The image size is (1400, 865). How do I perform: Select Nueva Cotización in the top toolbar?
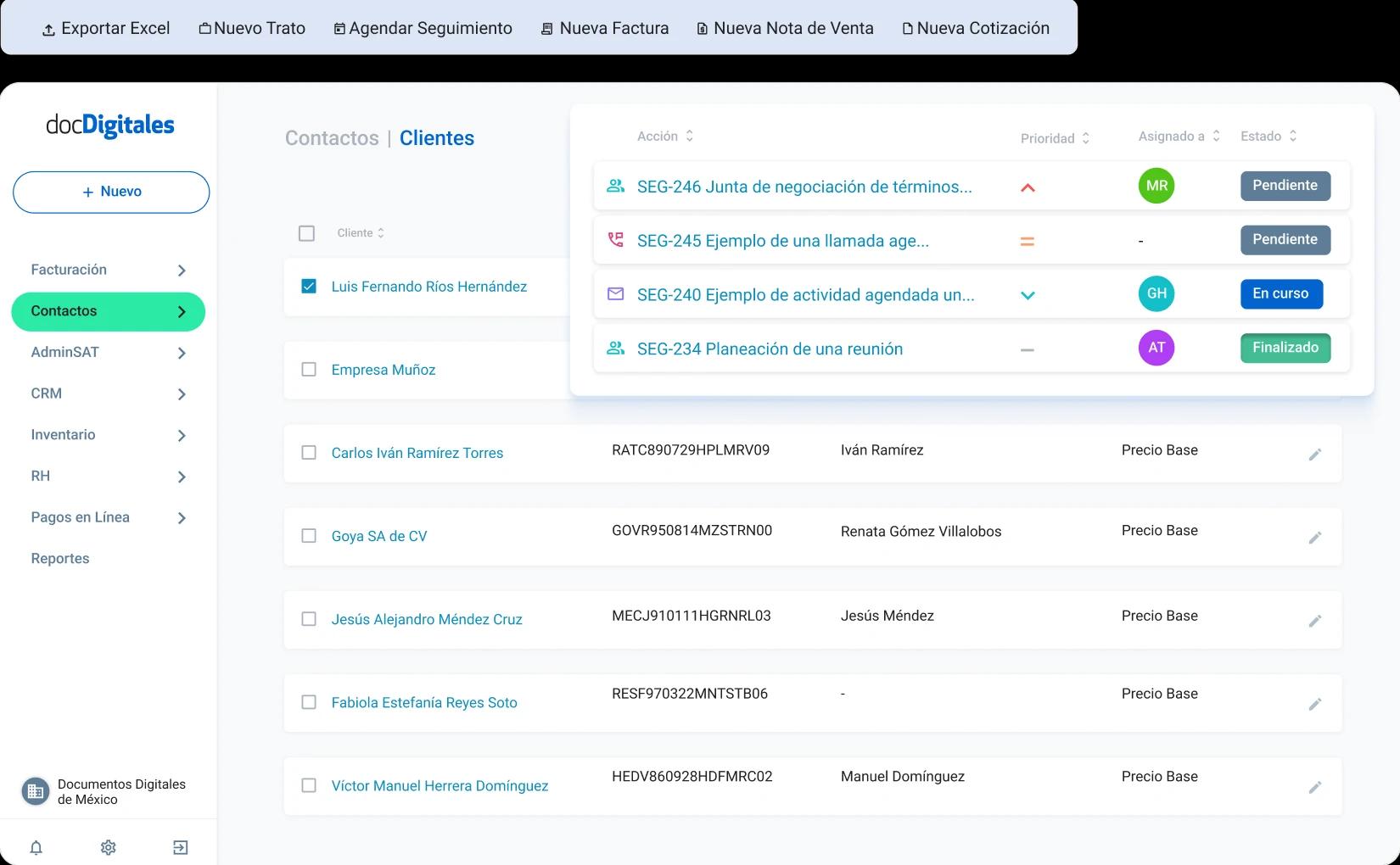pyautogui.click(x=975, y=27)
